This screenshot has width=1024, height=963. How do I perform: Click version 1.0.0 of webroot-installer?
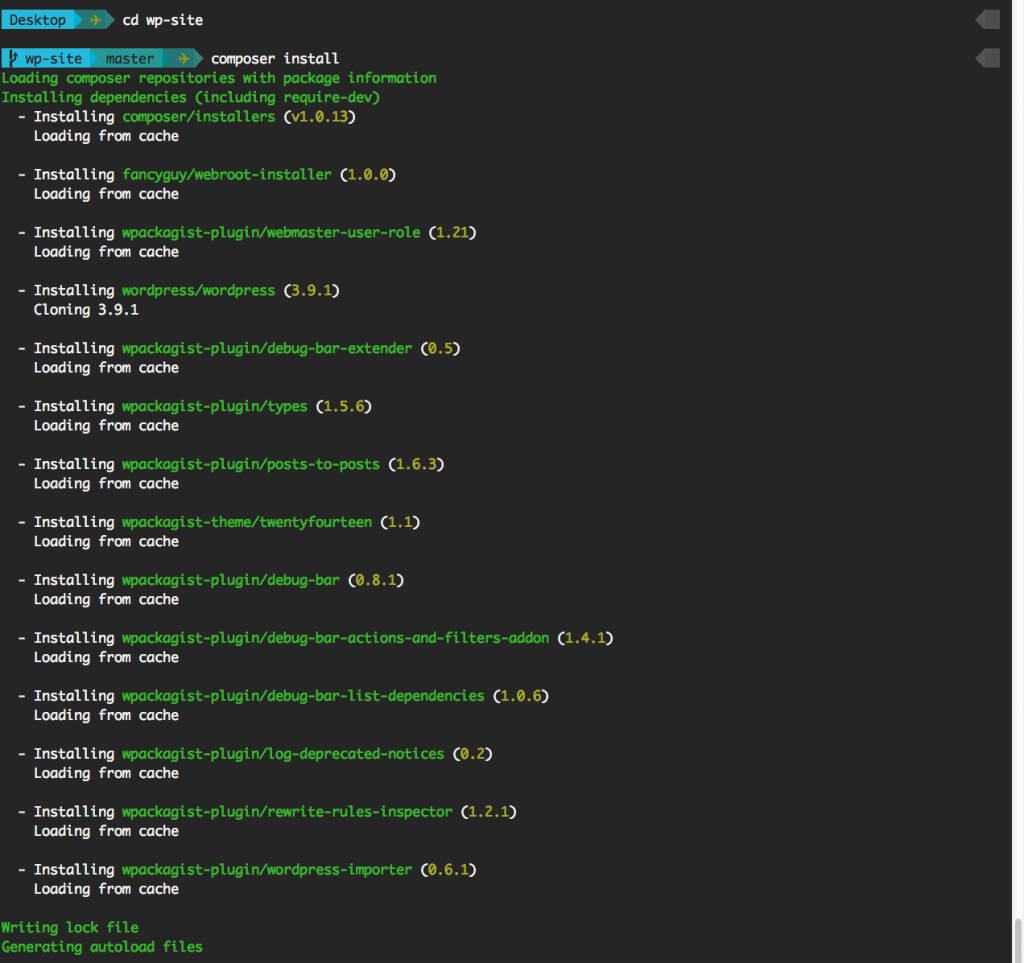368,175
